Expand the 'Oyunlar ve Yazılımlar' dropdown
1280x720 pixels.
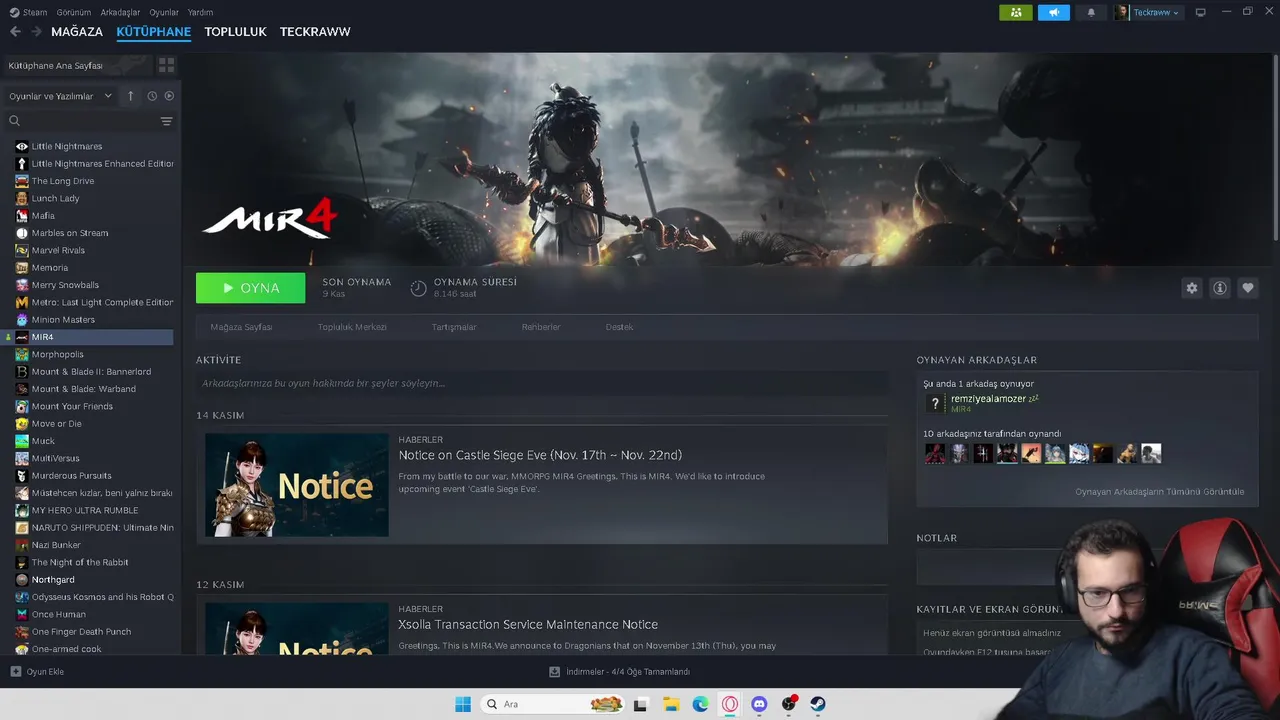(x=60, y=96)
